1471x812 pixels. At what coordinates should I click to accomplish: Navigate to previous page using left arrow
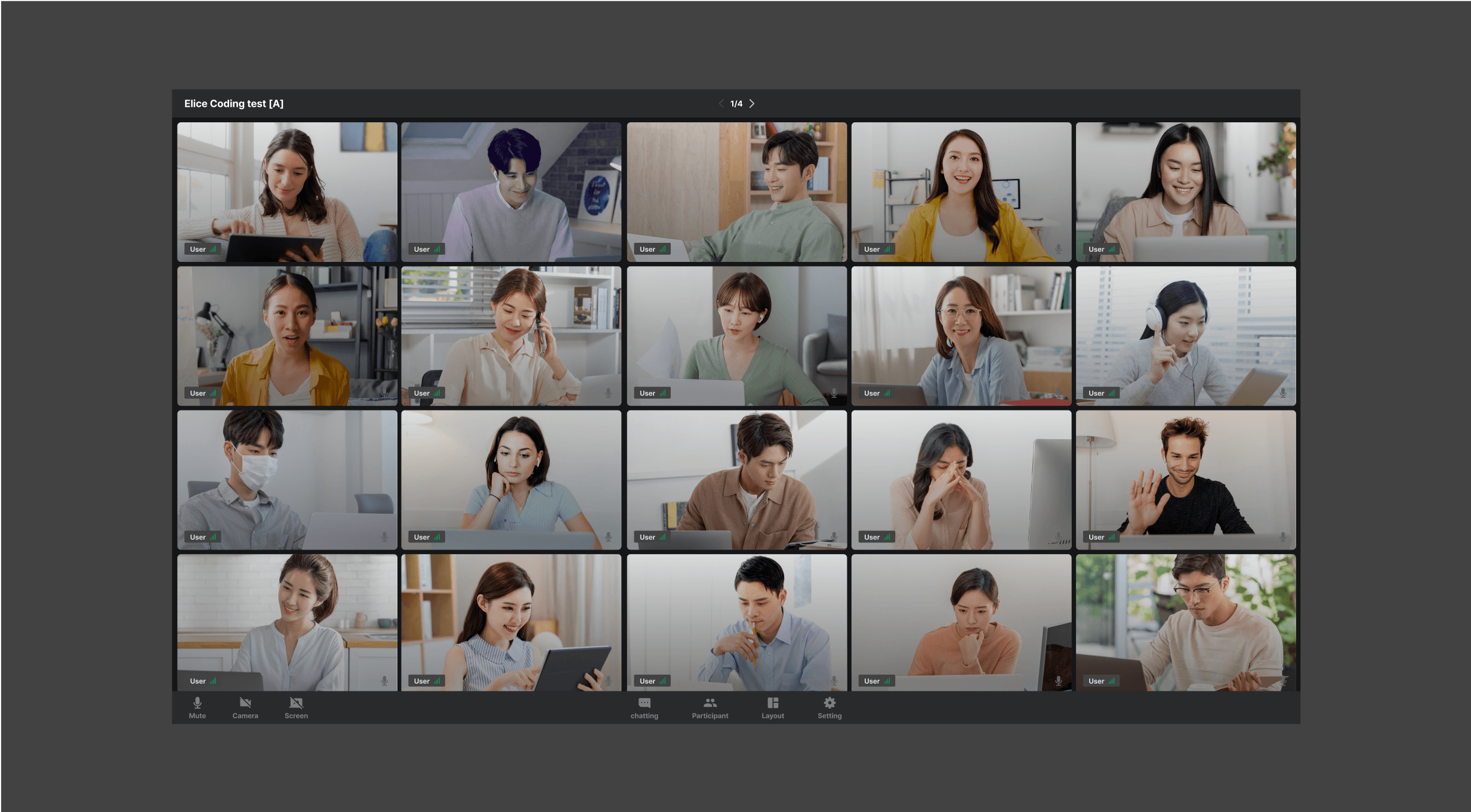[720, 104]
